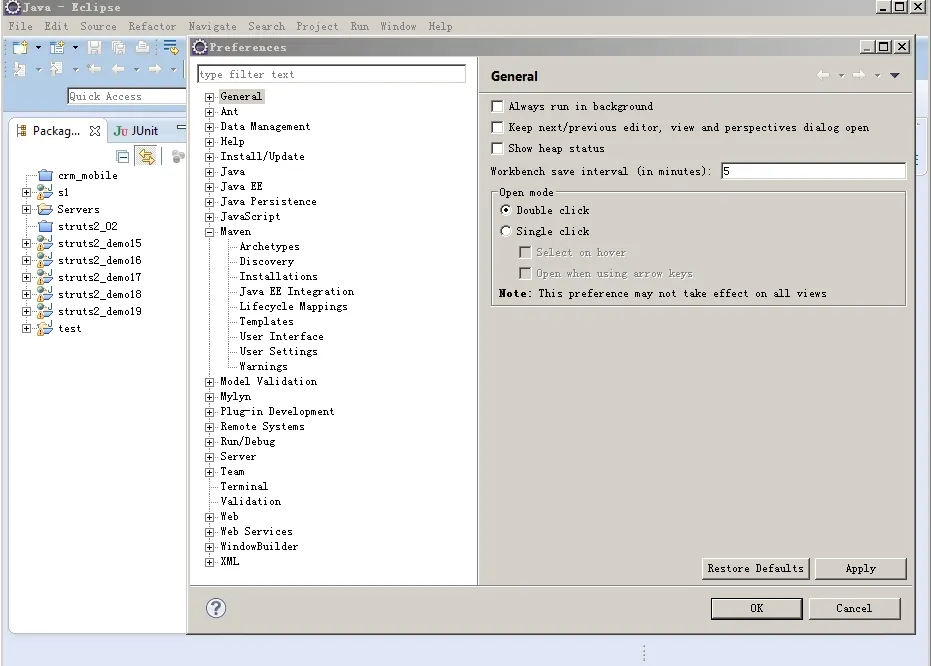This screenshot has height=666, width=931.
Task: Click the s1 project icon
Action: pos(45,192)
